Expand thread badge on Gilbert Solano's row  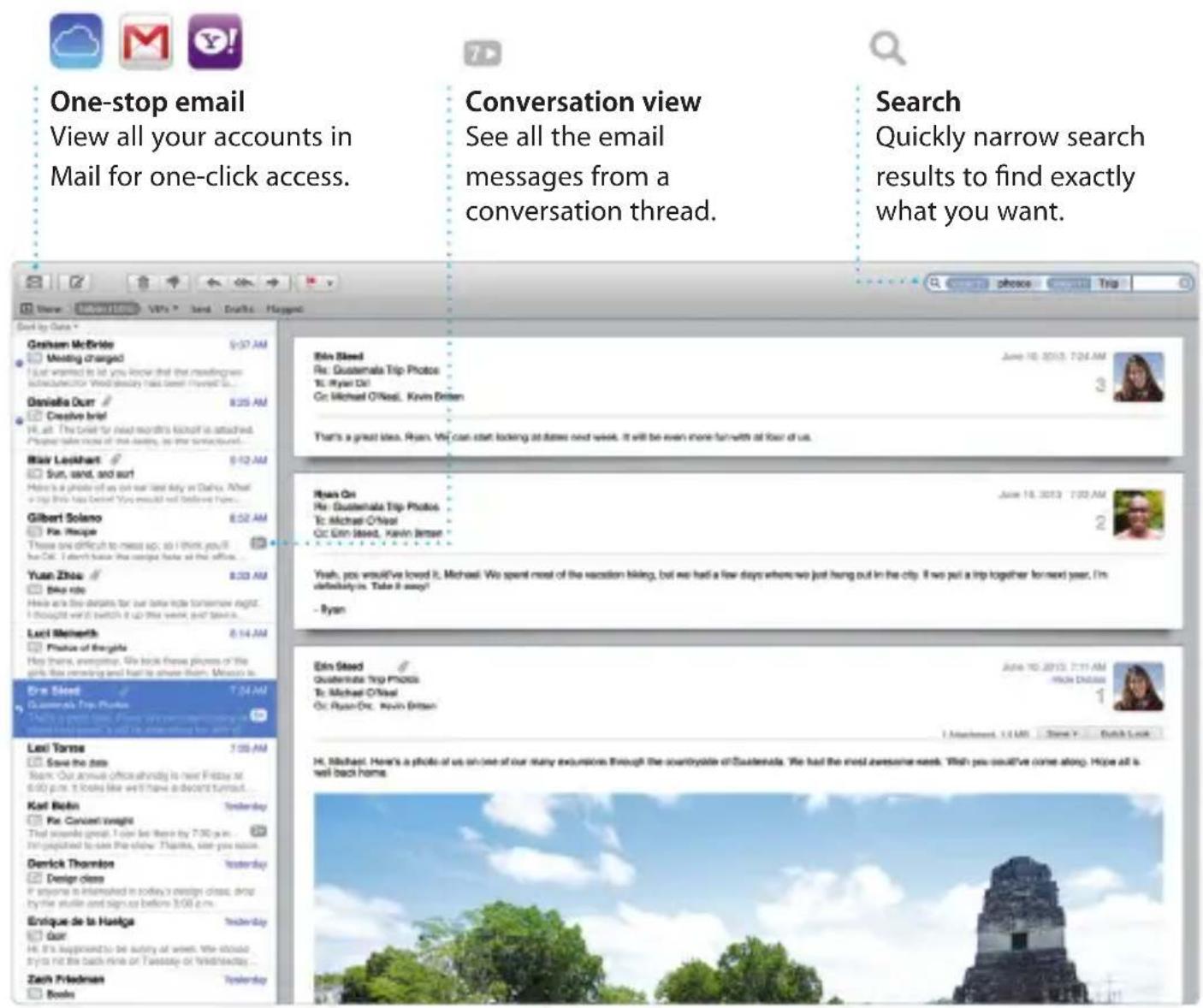point(258,543)
